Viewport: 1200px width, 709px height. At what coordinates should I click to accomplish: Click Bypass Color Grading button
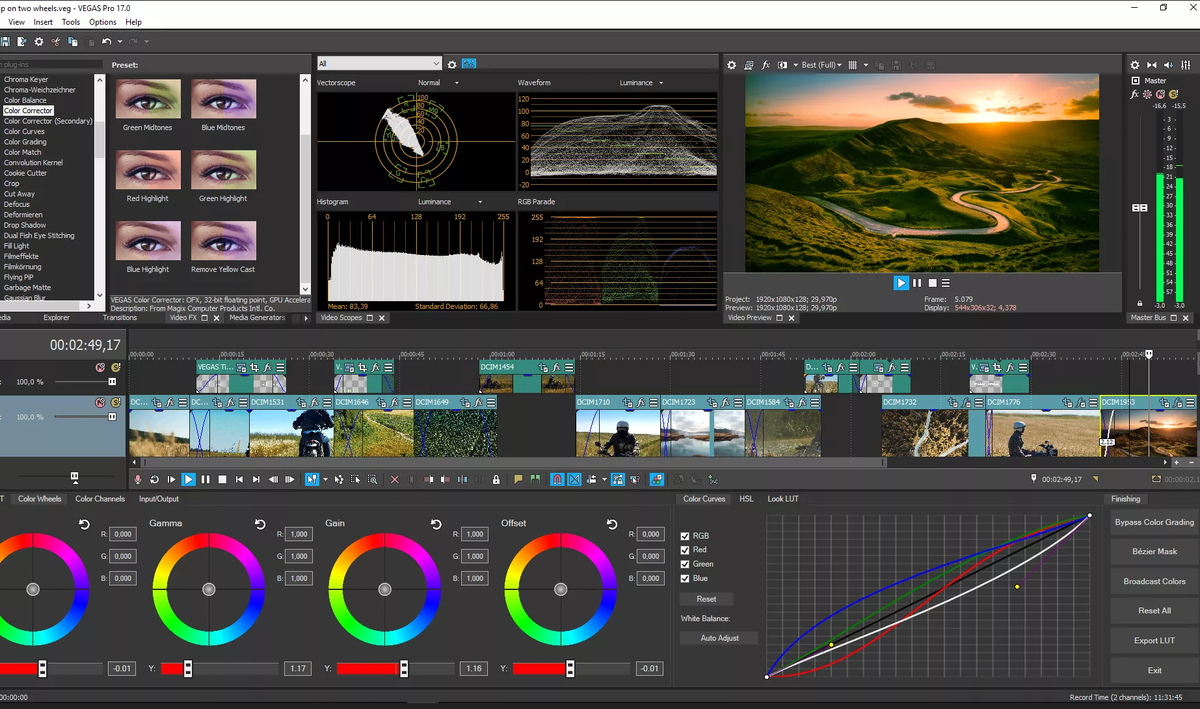point(1154,522)
